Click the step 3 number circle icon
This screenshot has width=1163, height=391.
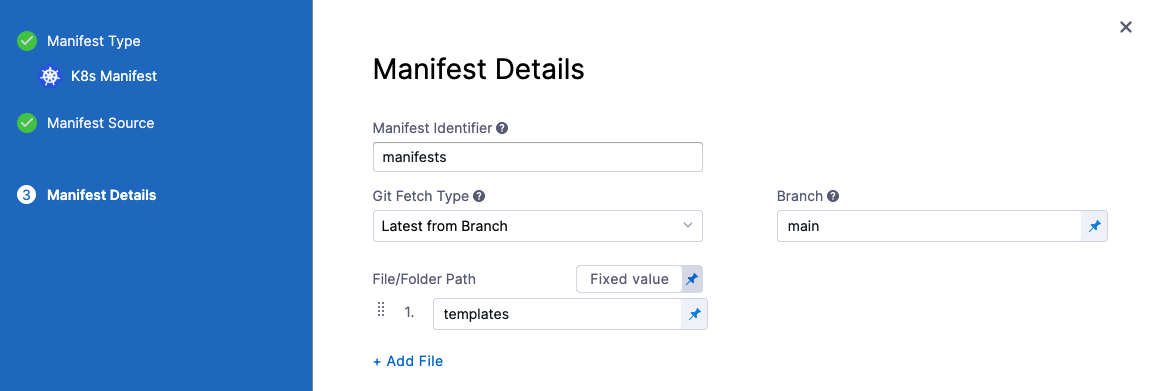(x=27, y=195)
